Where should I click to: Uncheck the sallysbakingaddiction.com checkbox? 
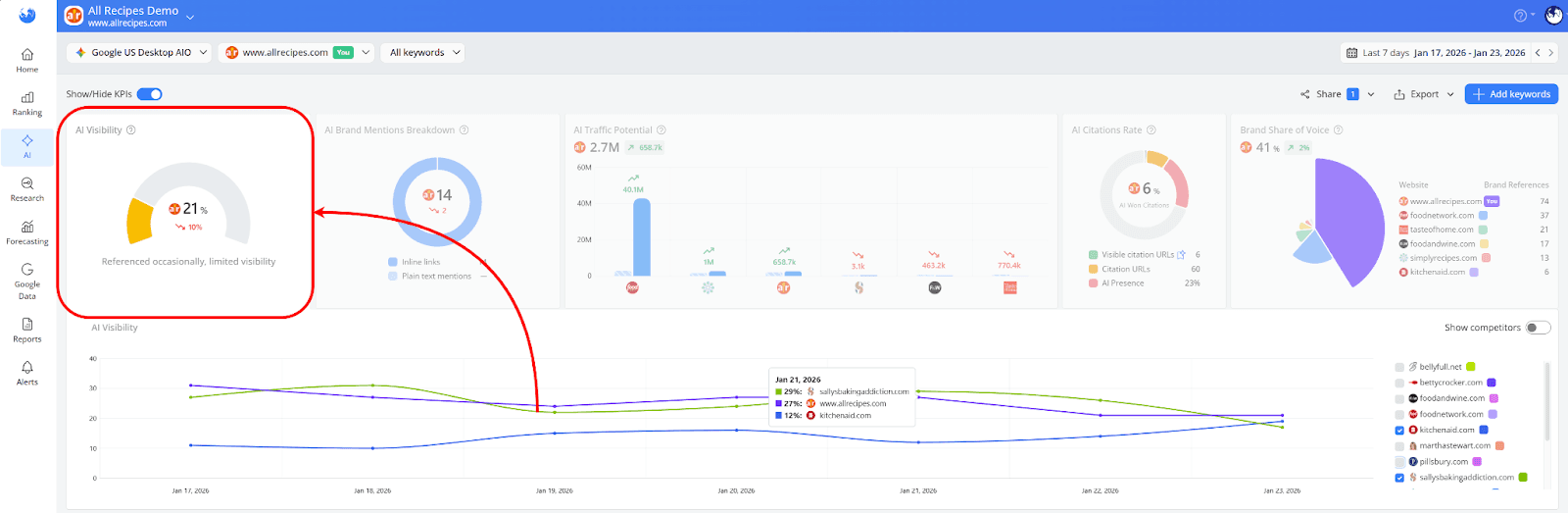pos(1399,478)
